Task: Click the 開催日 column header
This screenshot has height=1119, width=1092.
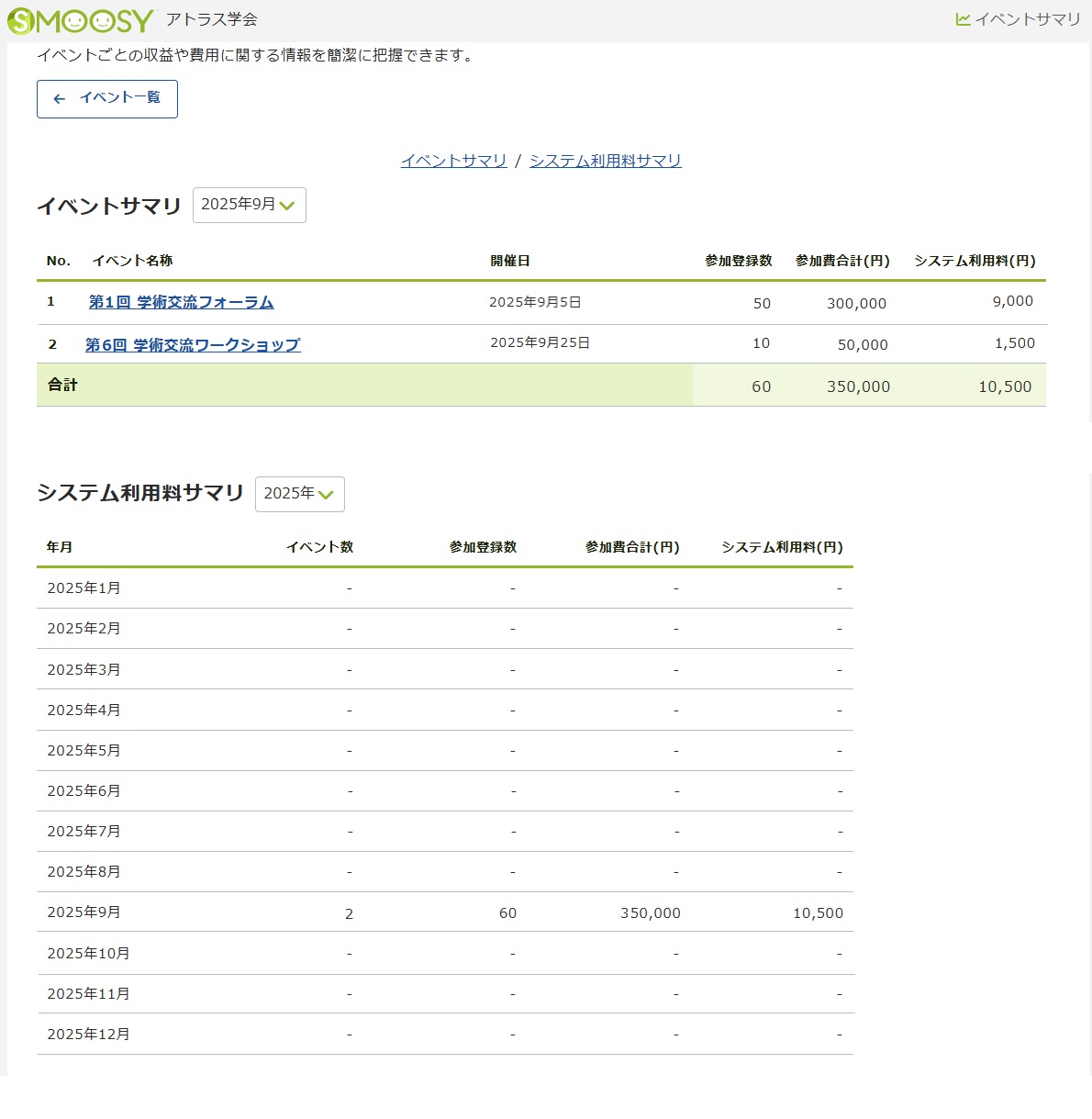Action: [509, 261]
